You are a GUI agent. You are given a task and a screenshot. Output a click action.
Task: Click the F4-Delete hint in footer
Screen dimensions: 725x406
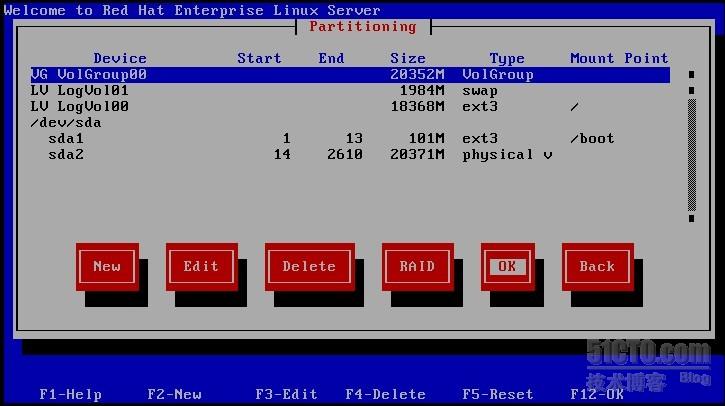(x=385, y=394)
